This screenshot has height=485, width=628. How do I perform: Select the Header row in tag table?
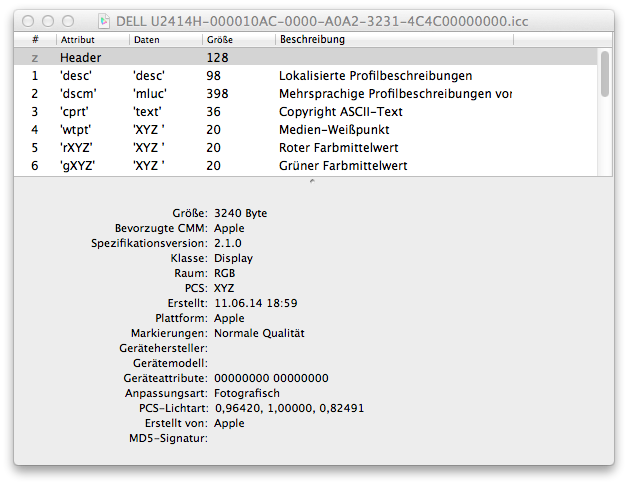click(306, 57)
